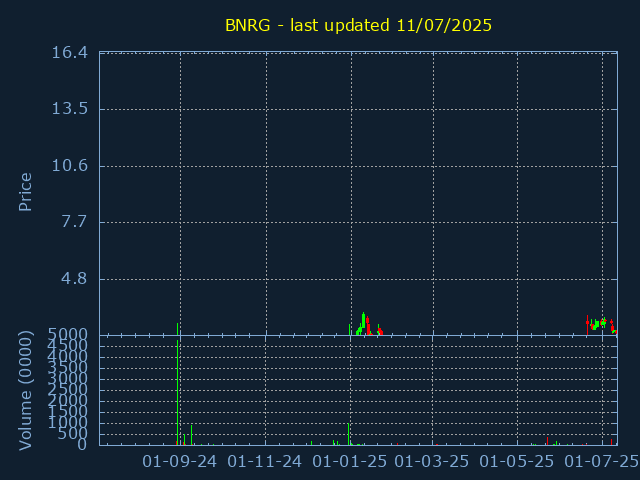Click the 7.7 price axis label
This screenshot has height=480, width=640.
(x=74, y=222)
